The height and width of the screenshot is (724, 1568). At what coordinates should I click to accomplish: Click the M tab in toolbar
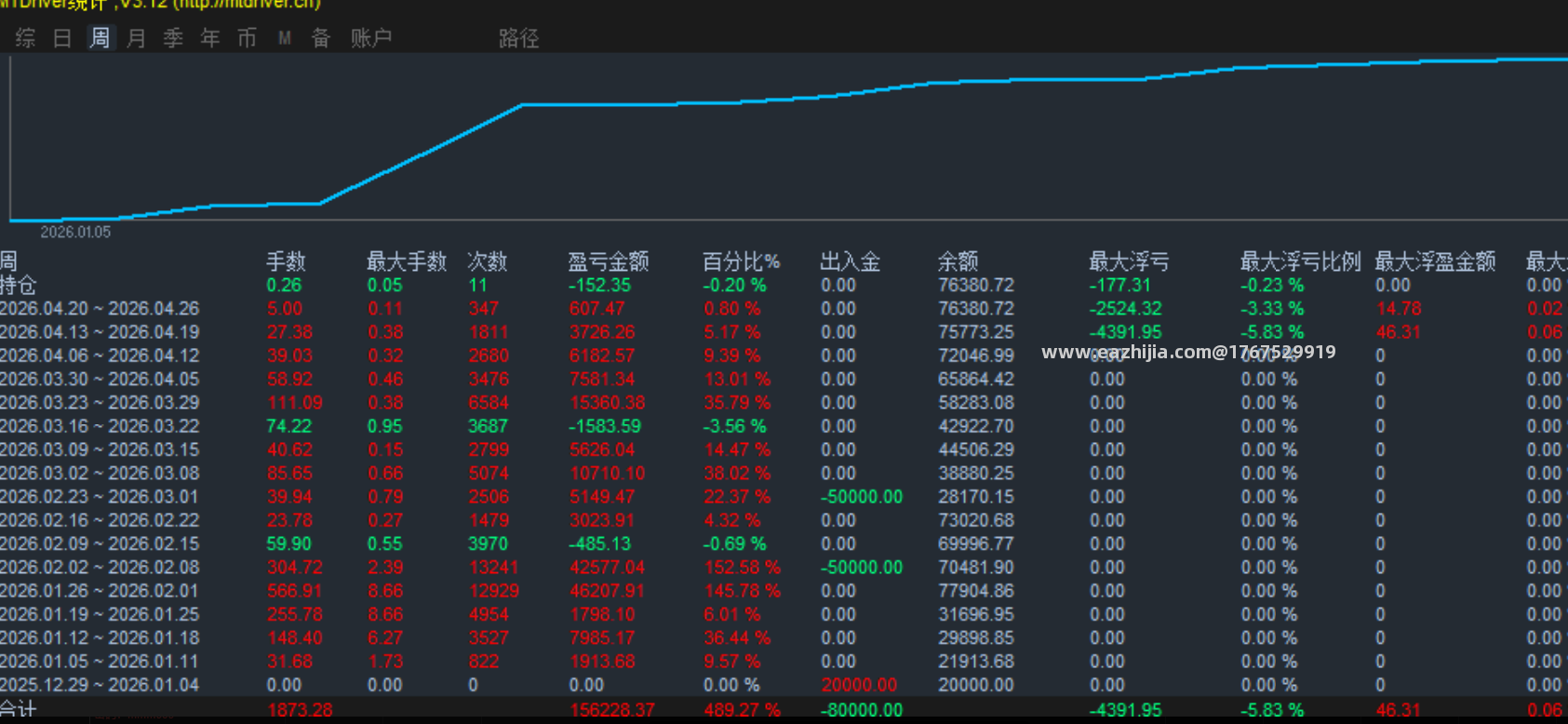pos(284,38)
